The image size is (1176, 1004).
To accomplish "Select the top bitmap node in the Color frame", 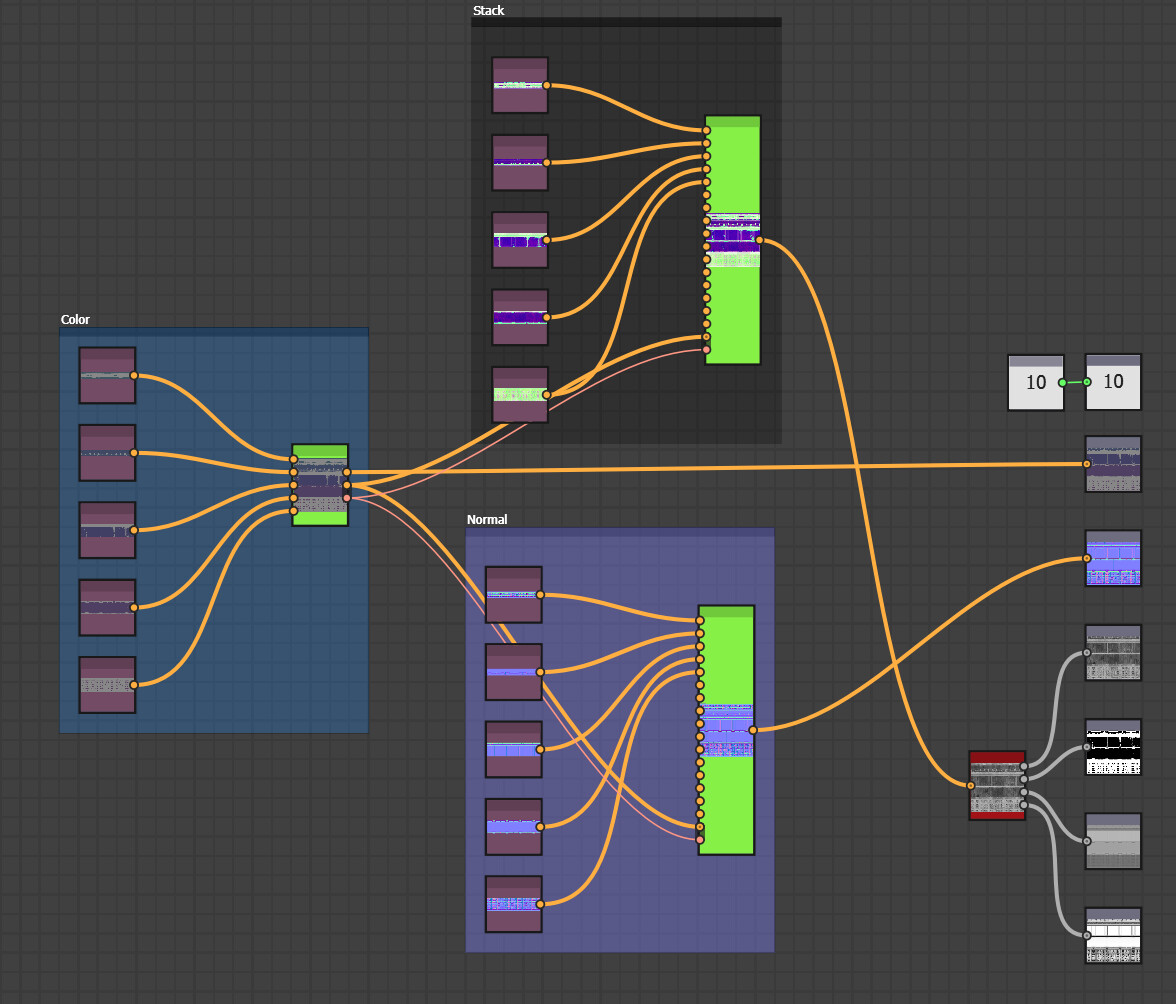I will [107, 375].
